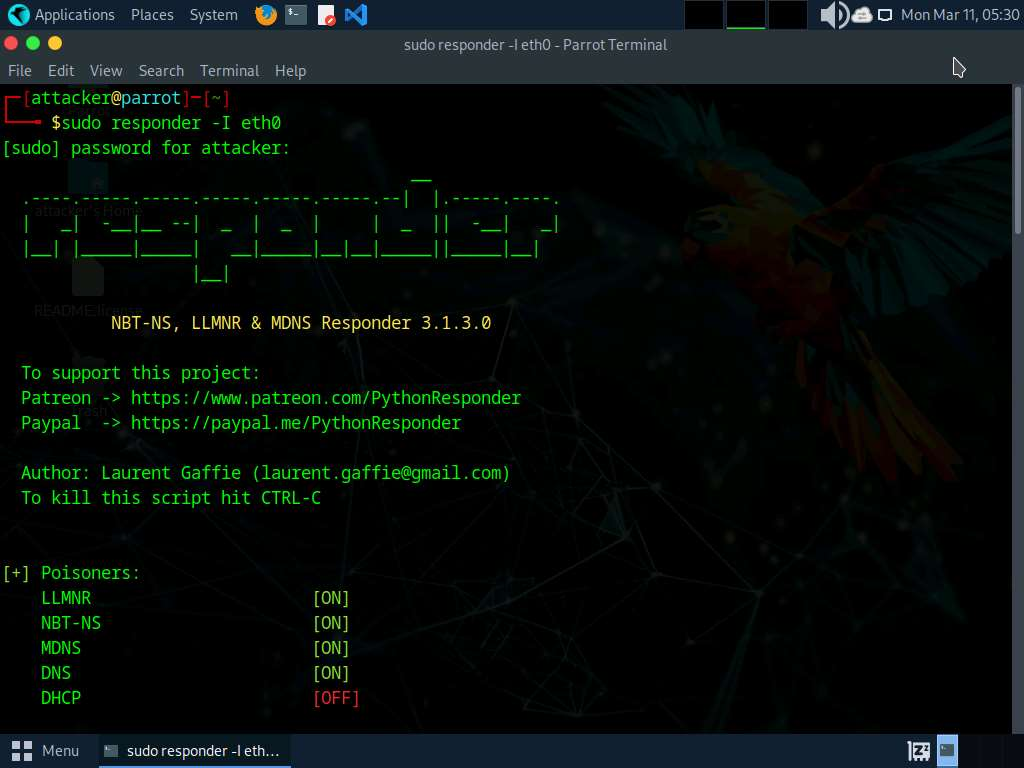
Task: Open the cloud network status icon
Action: (862, 15)
